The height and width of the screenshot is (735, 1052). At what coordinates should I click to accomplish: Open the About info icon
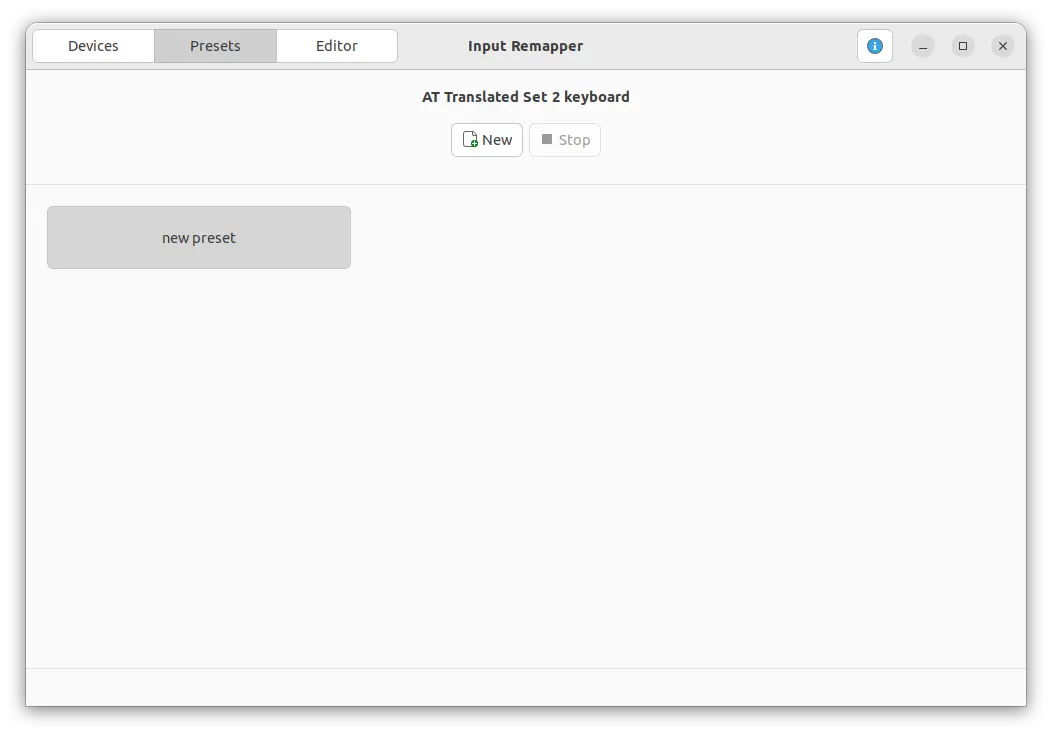874,46
